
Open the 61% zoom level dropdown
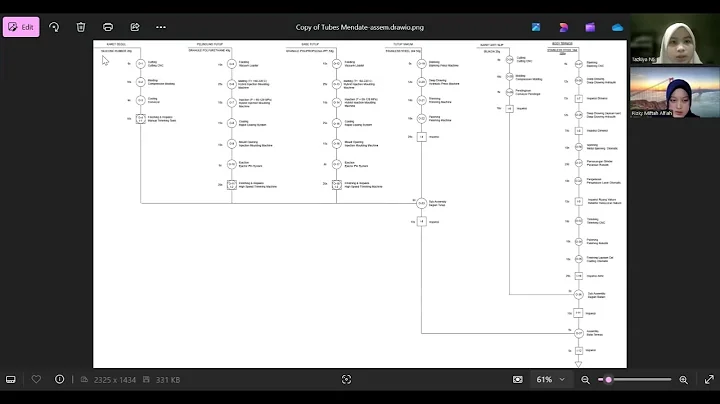[x=551, y=380]
